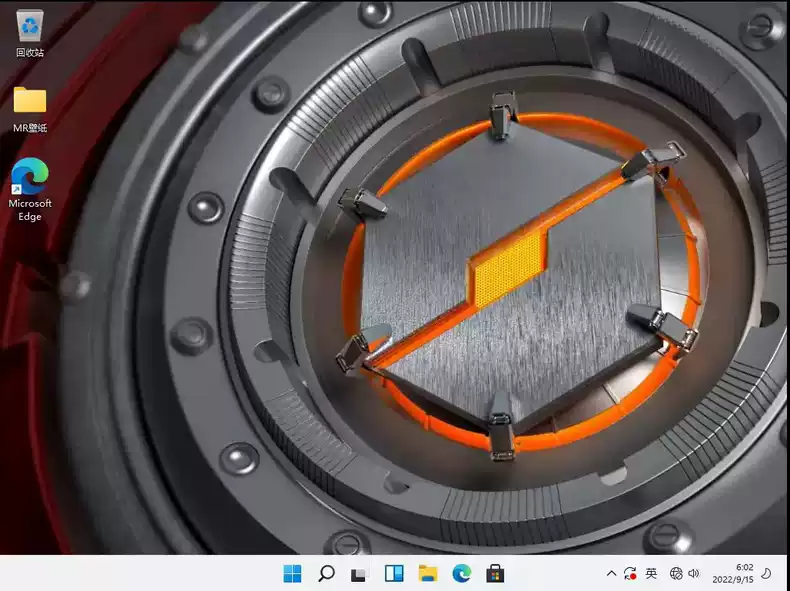Open the volume speaker icon
The height and width of the screenshot is (591, 790).
694,573
